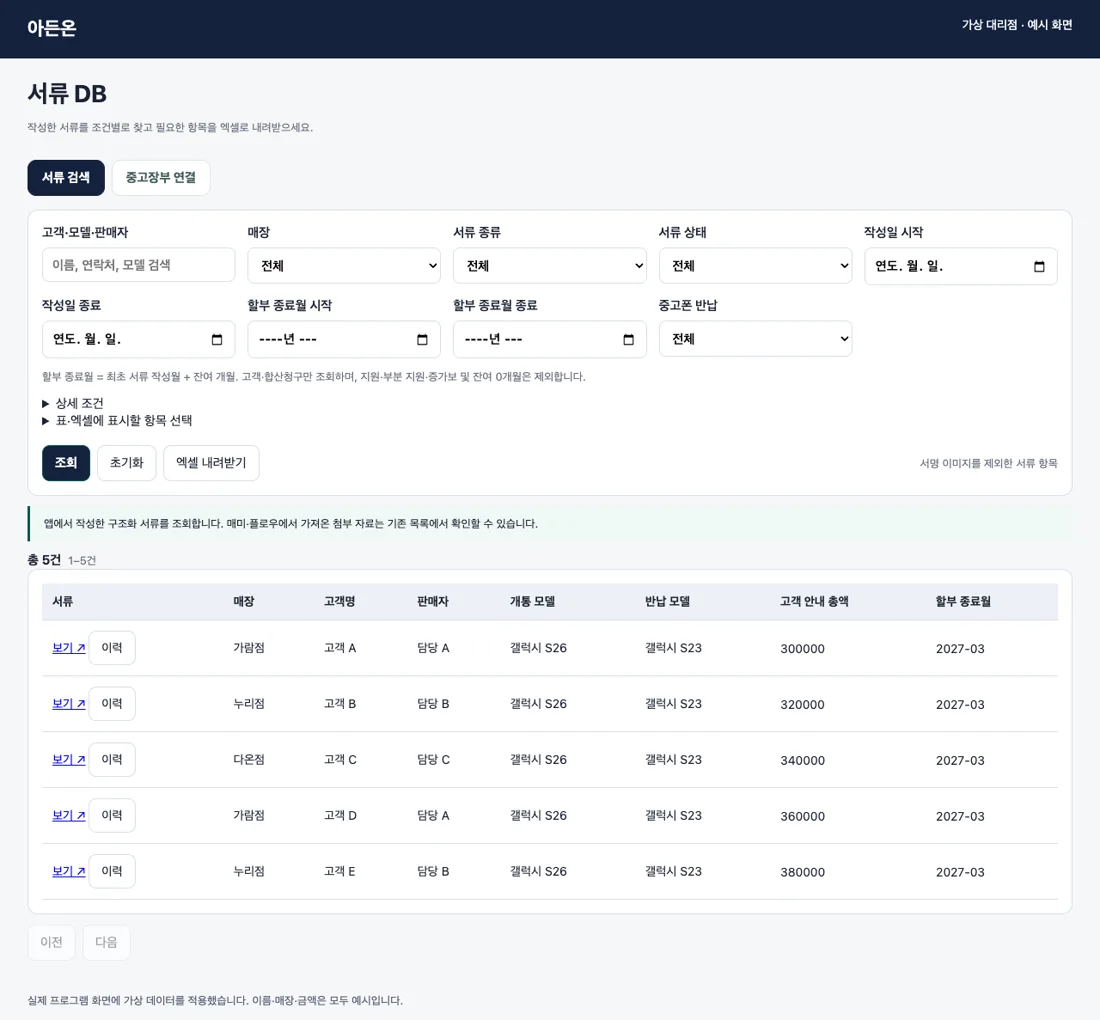Click 이력 button for 고객 D
This screenshot has height=1020, width=1100.
pos(112,815)
